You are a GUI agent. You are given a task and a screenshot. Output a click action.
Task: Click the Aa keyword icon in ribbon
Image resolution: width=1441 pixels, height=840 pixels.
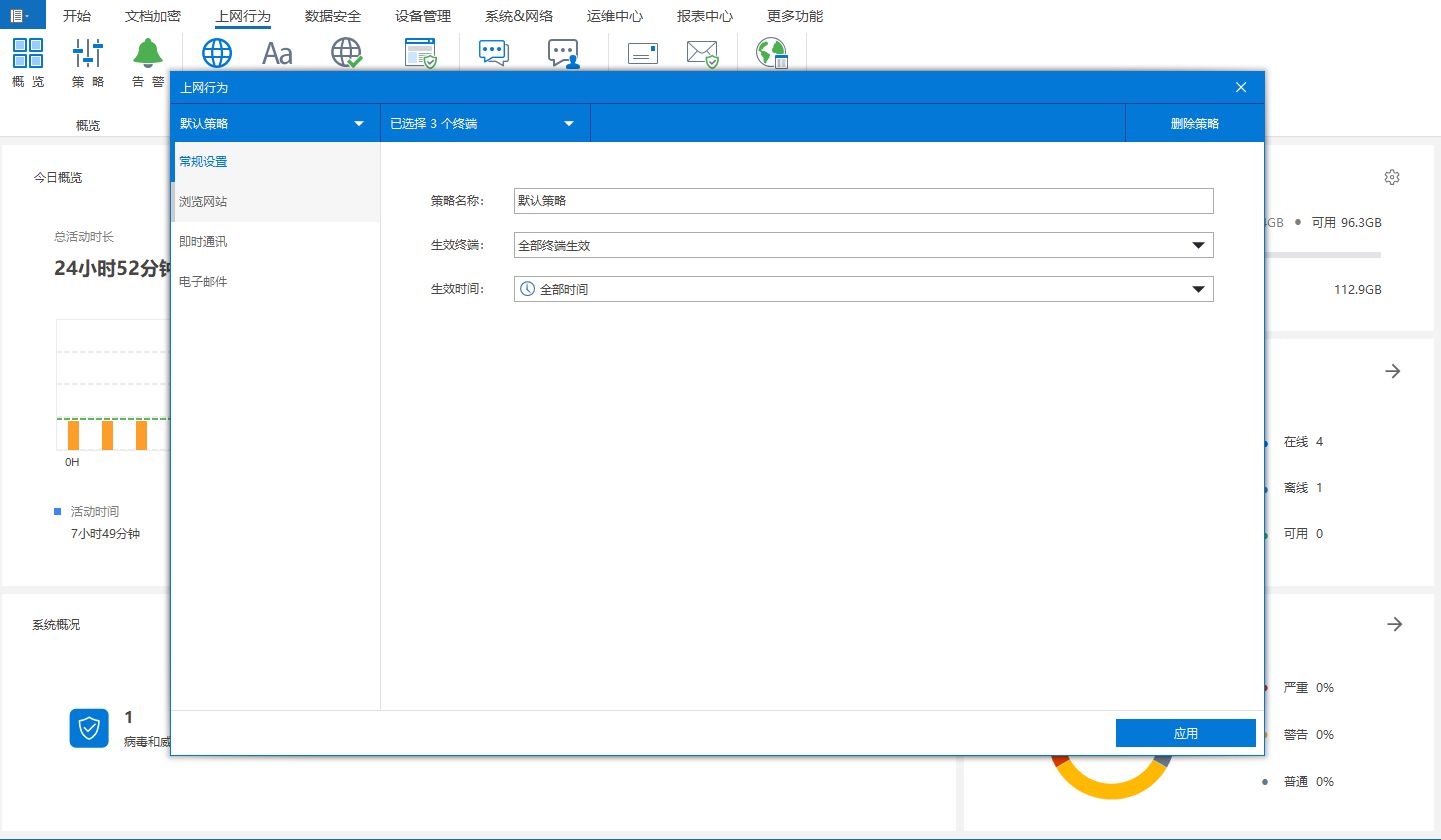277,53
